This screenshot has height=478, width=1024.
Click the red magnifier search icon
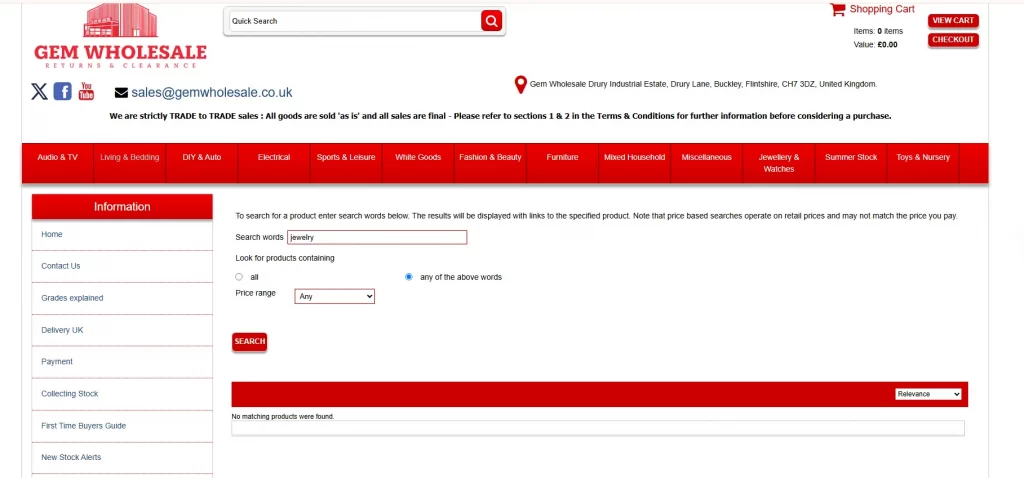(x=491, y=21)
